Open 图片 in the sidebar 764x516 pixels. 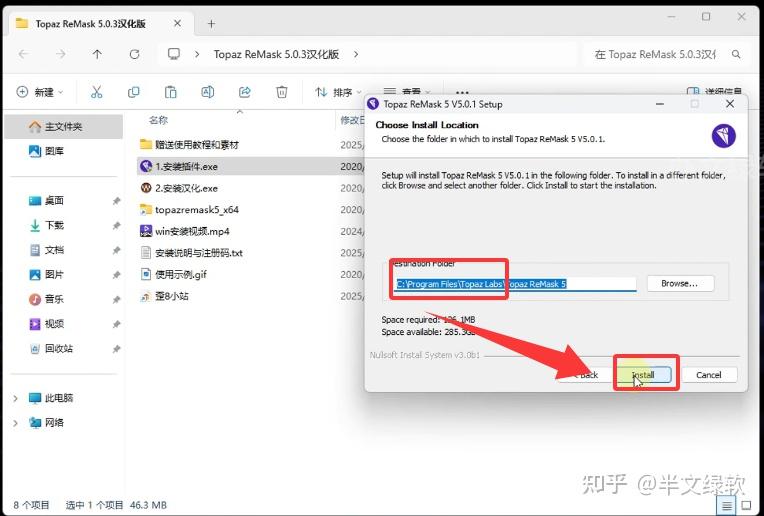54,275
